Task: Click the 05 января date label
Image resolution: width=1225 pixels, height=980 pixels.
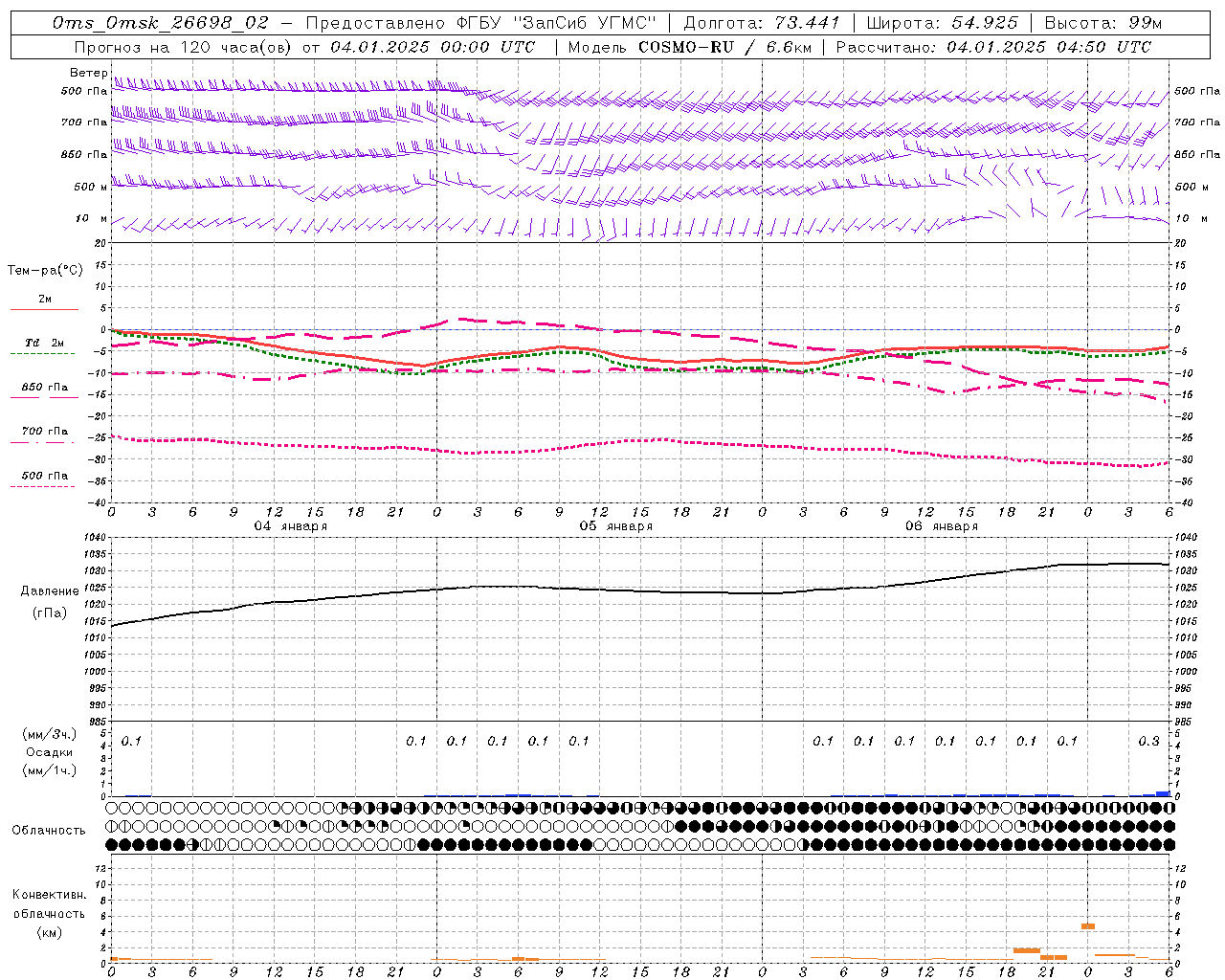Action: point(615,526)
